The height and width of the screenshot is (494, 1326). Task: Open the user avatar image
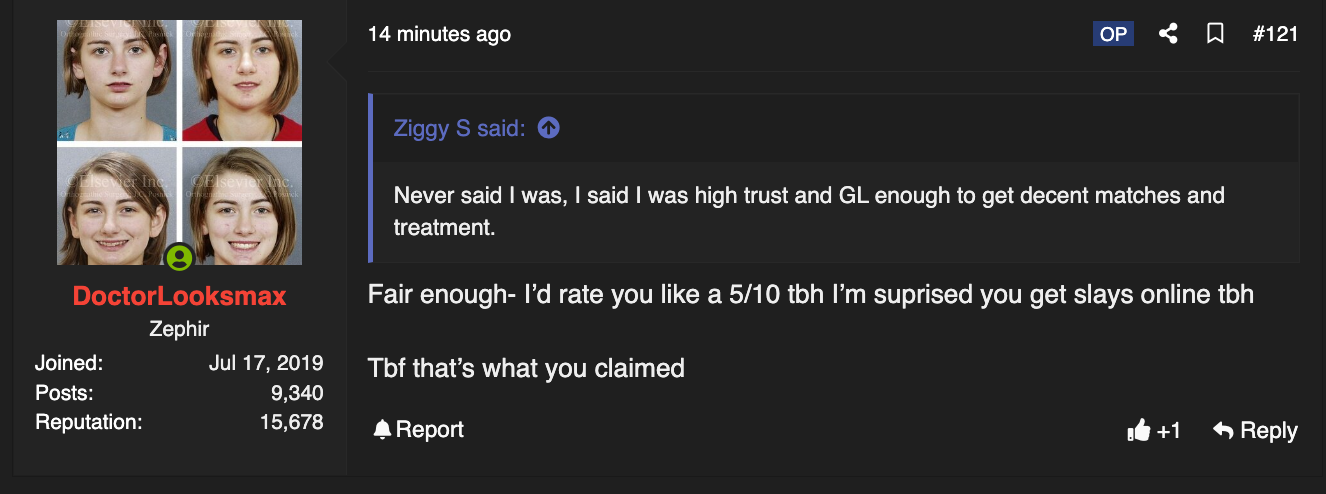180,143
